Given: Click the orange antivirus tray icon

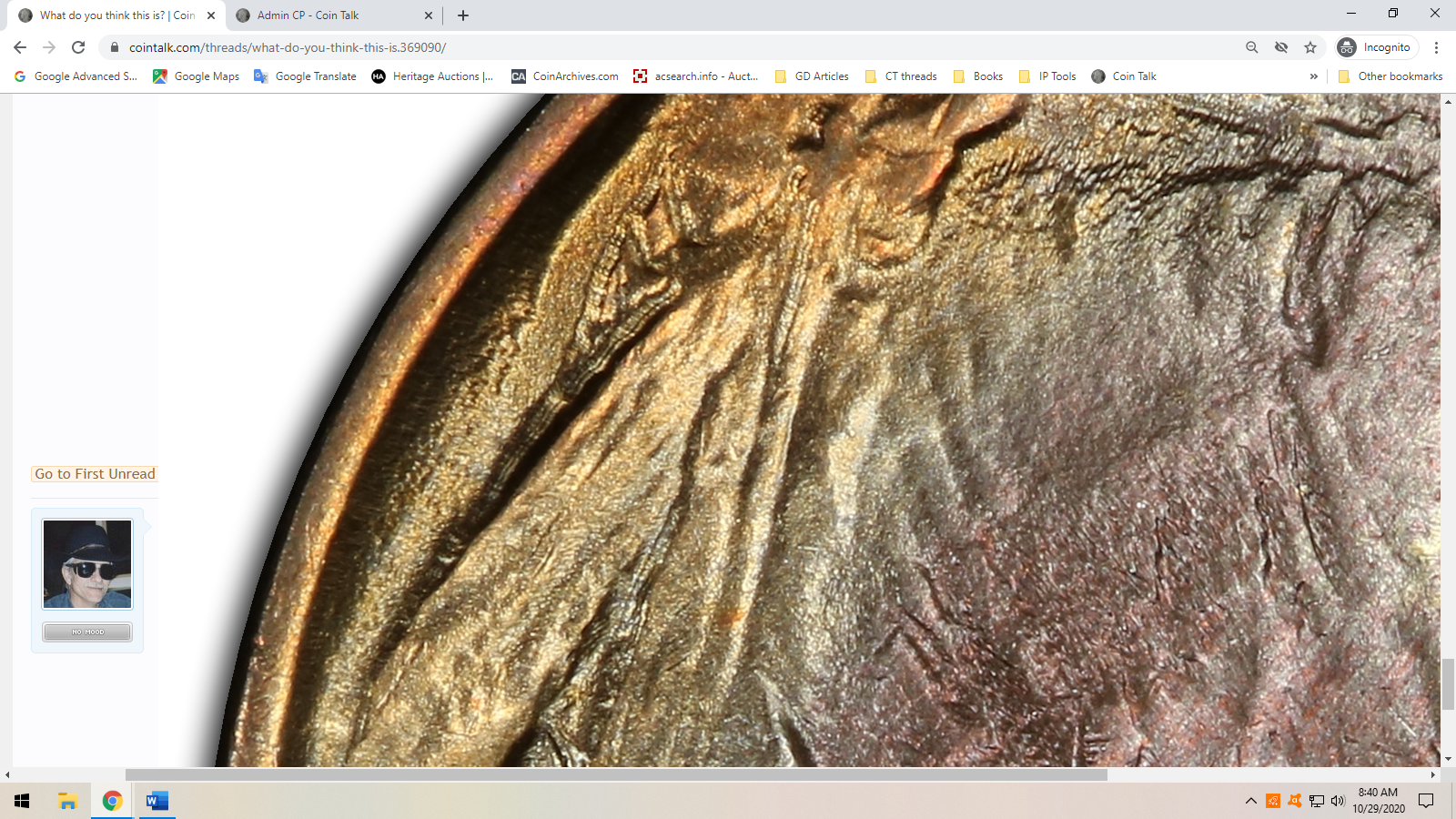Looking at the screenshot, I should coord(1273,801).
